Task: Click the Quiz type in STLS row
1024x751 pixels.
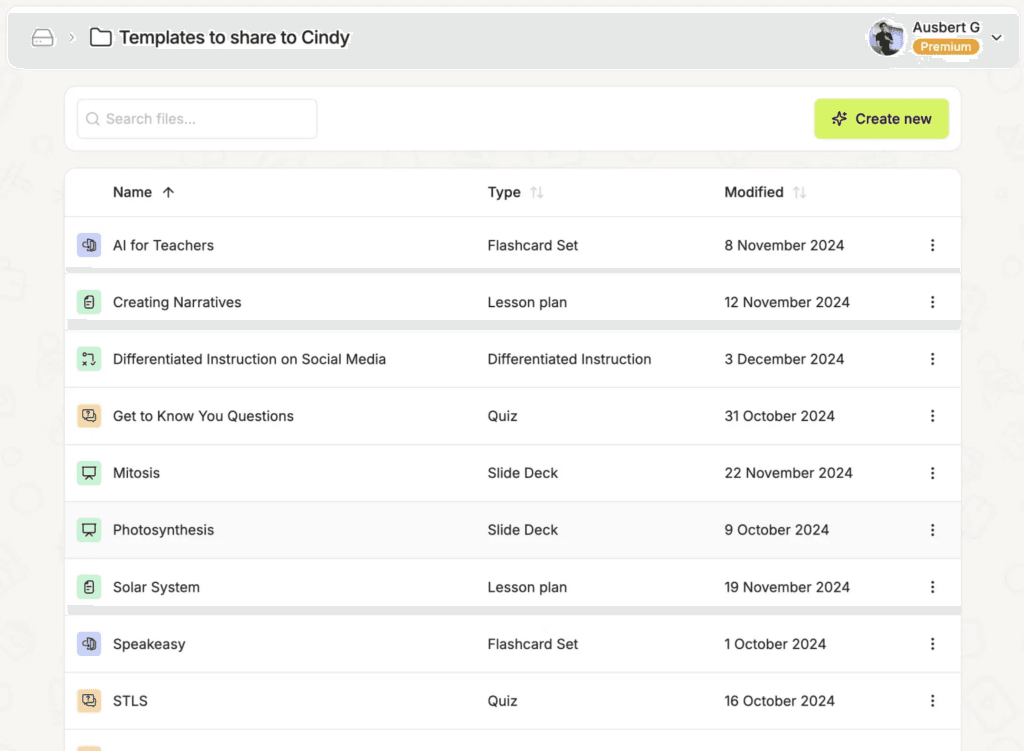Action: pos(502,701)
